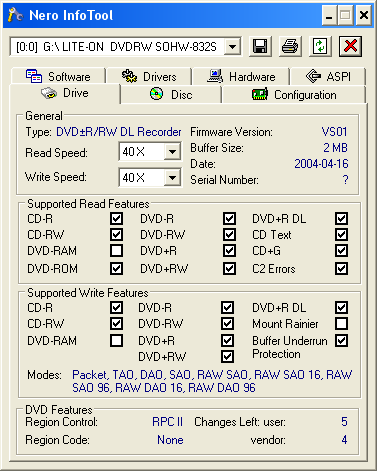Open the drive selection dropdown arrow
377x471 pixels.
[232, 47]
